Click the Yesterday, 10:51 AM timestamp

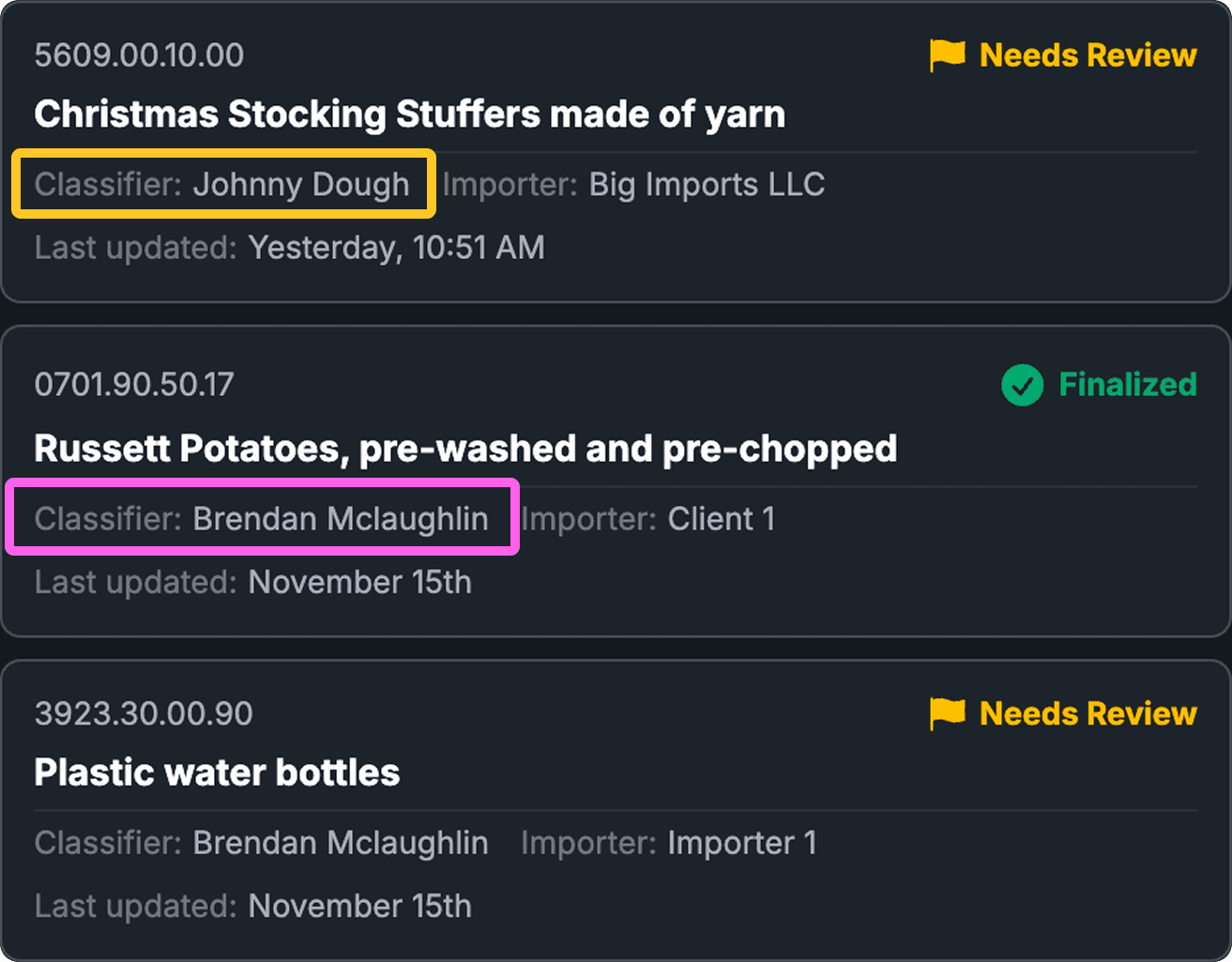pyautogui.click(x=396, y=248)
